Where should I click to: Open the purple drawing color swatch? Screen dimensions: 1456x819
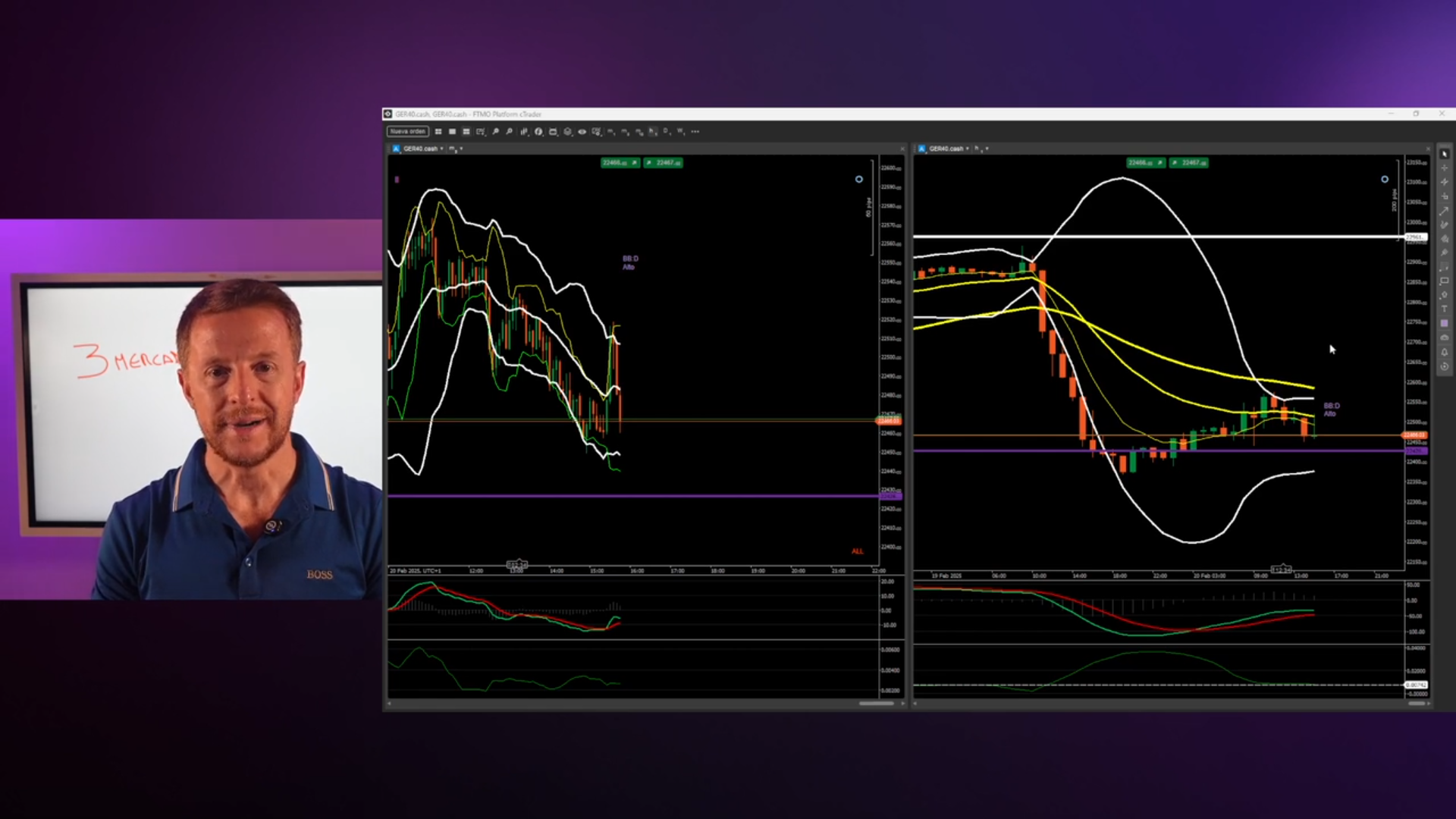[x=1444, y=323]
